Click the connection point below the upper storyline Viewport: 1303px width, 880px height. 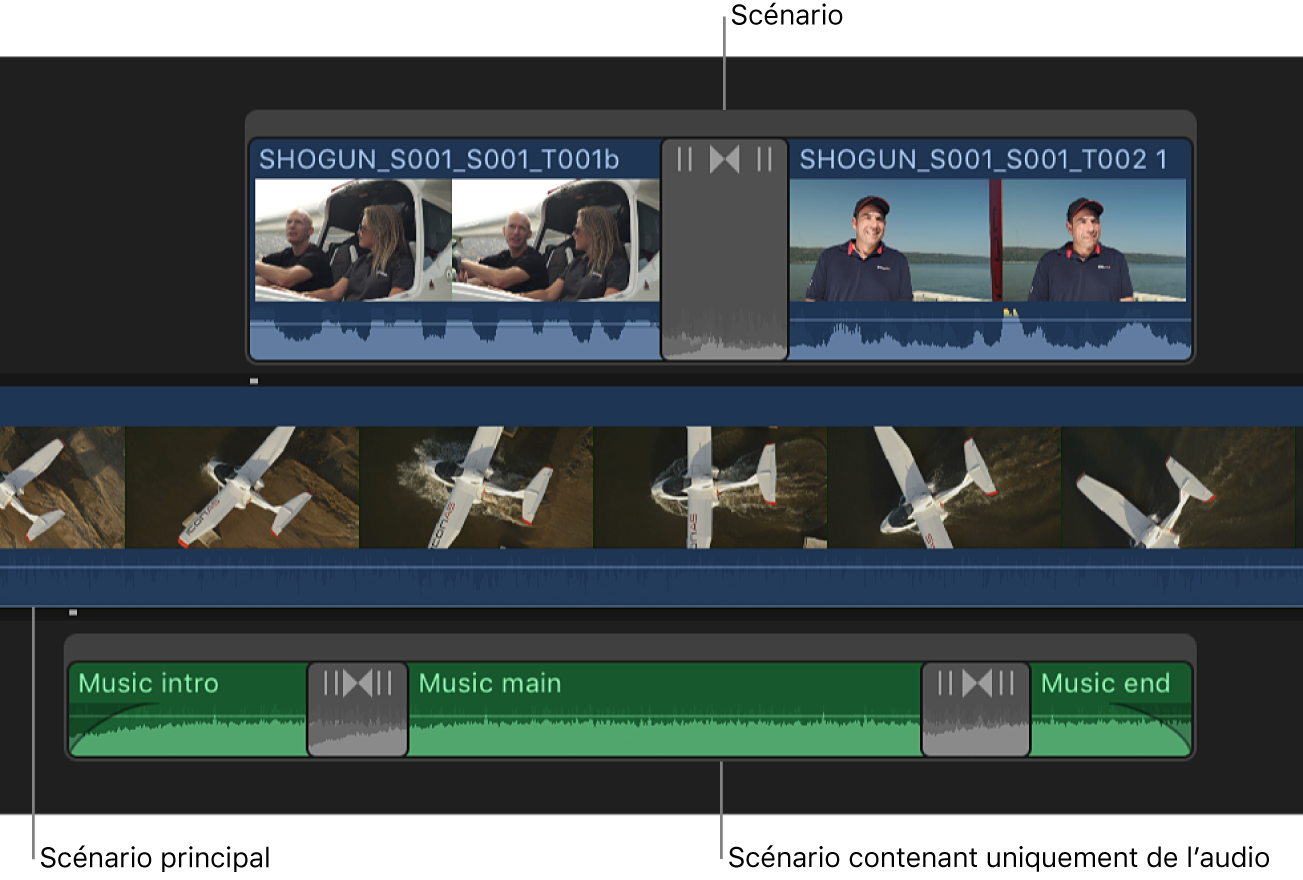(x=255, y=381)
